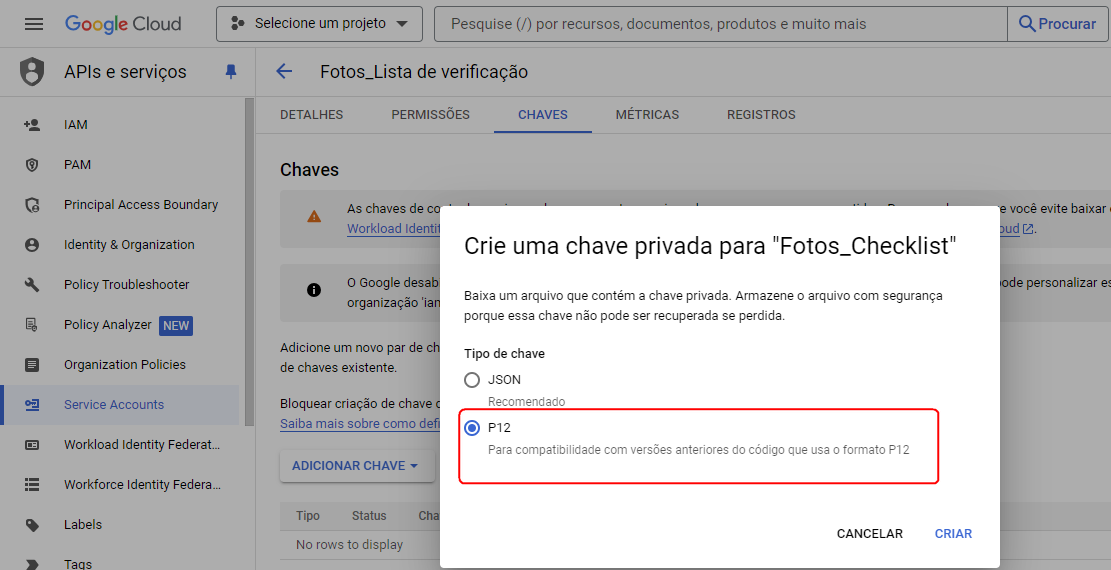Click the Workforce Identity Federation icon
This screenshot has height=570, width=1111.
(32, 485)
